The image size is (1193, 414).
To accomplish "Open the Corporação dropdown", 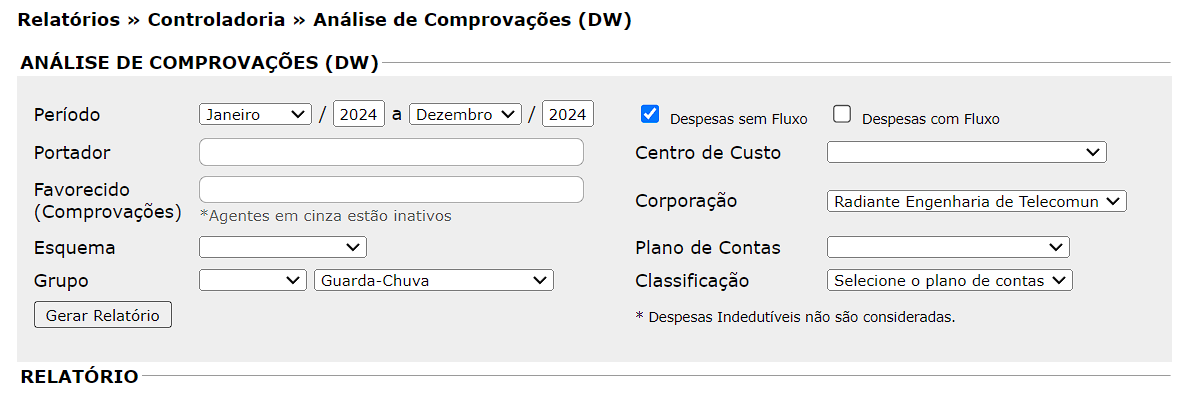I will tap(976, 201).
